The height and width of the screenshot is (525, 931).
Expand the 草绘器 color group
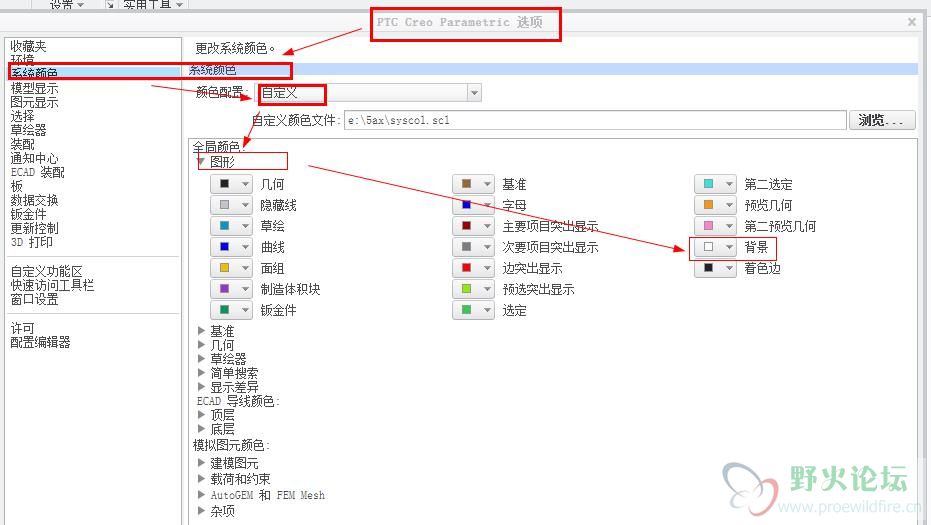[x=201, y=359]
